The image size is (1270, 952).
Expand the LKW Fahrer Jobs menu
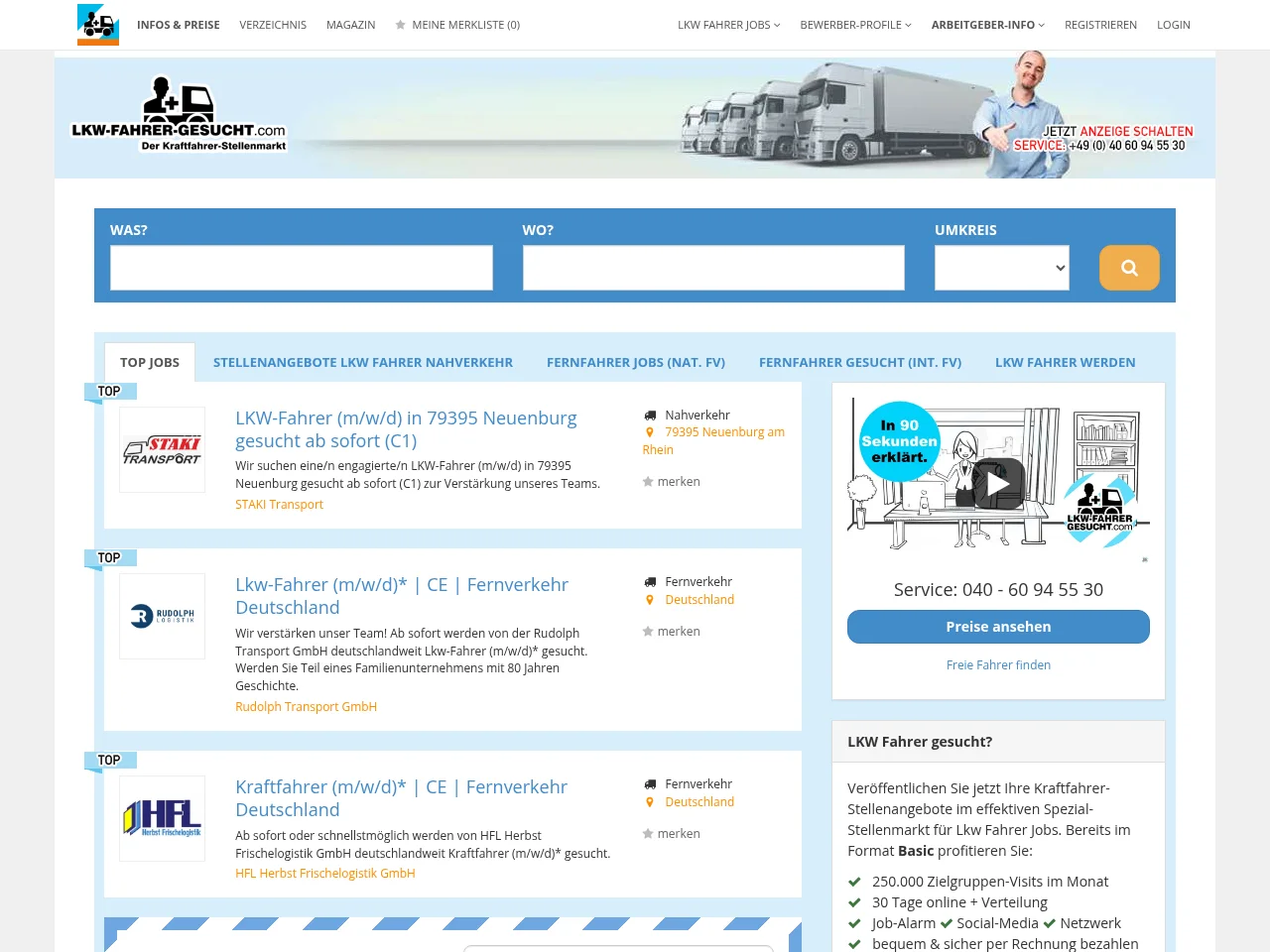[x=729, y=25]
